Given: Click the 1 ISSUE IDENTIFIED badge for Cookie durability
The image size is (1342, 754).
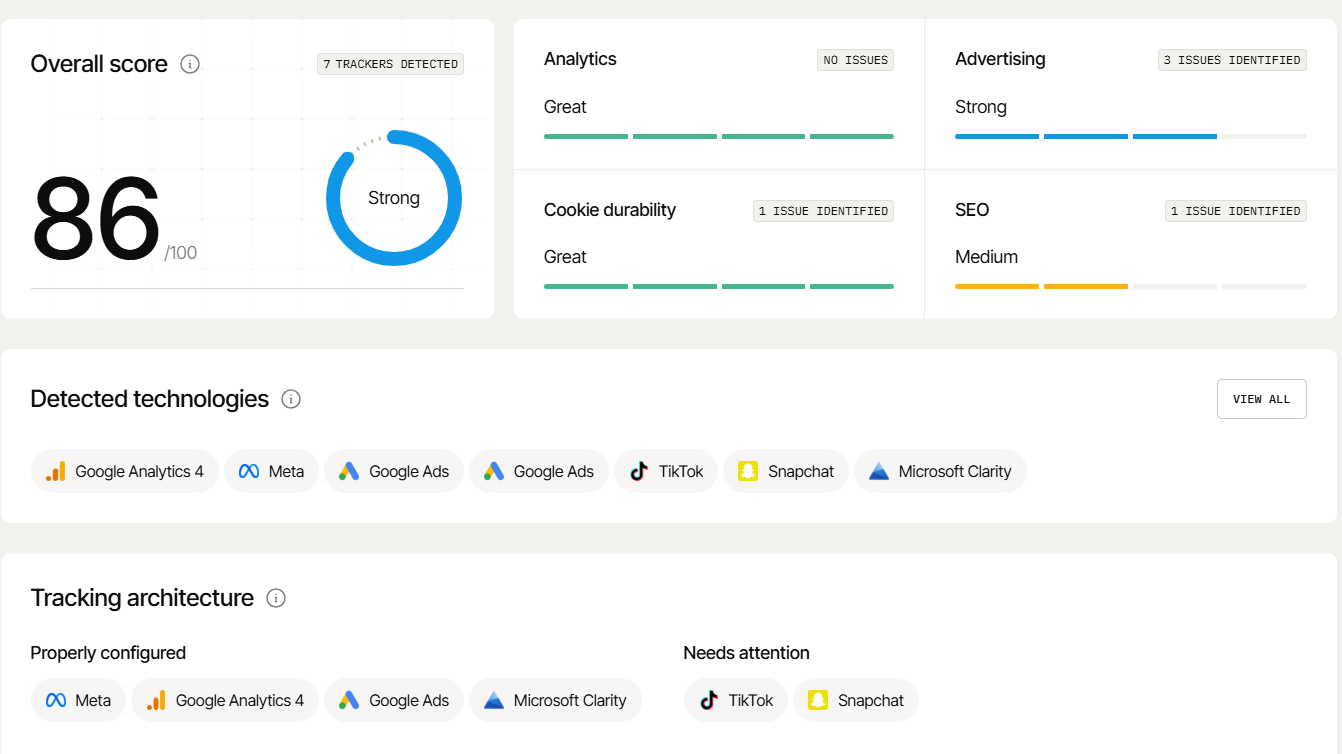Looking at the screenshot, I should 823,211.
